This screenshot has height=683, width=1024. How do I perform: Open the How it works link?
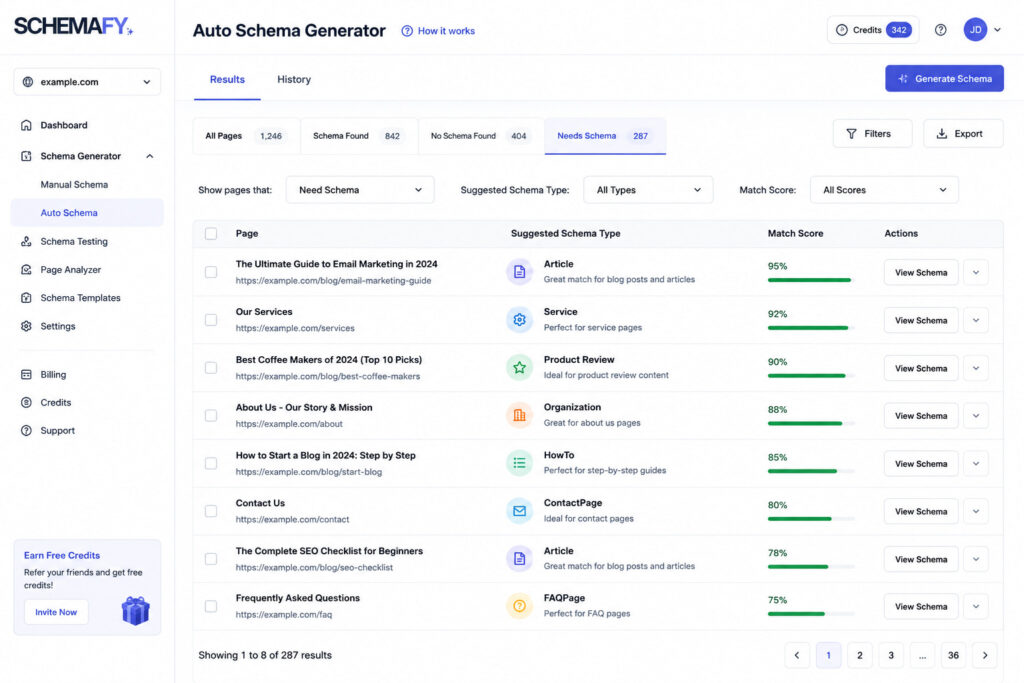click(438, 31)
